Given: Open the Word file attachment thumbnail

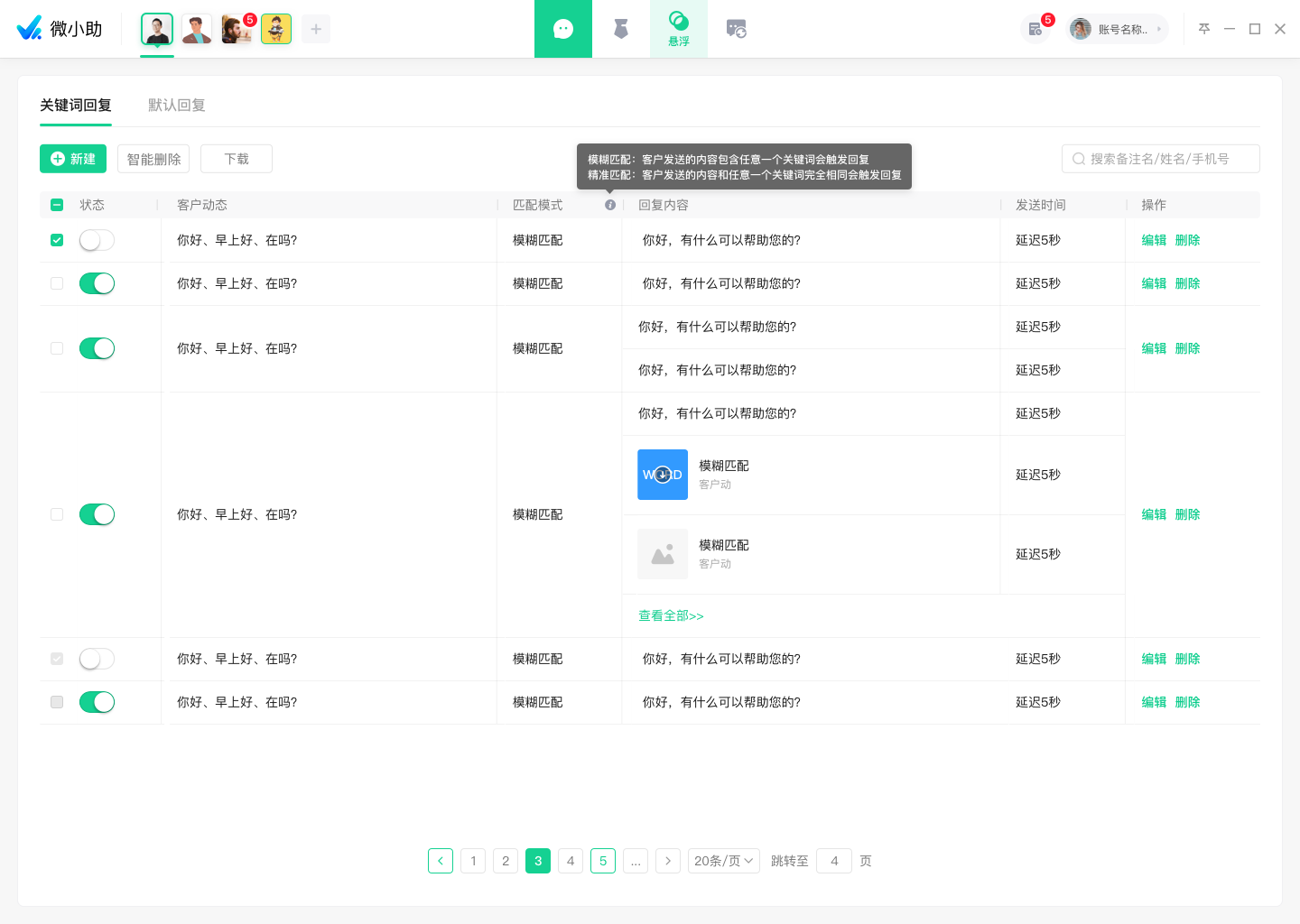Looking at the screenshot, I should tap(663, 475).
